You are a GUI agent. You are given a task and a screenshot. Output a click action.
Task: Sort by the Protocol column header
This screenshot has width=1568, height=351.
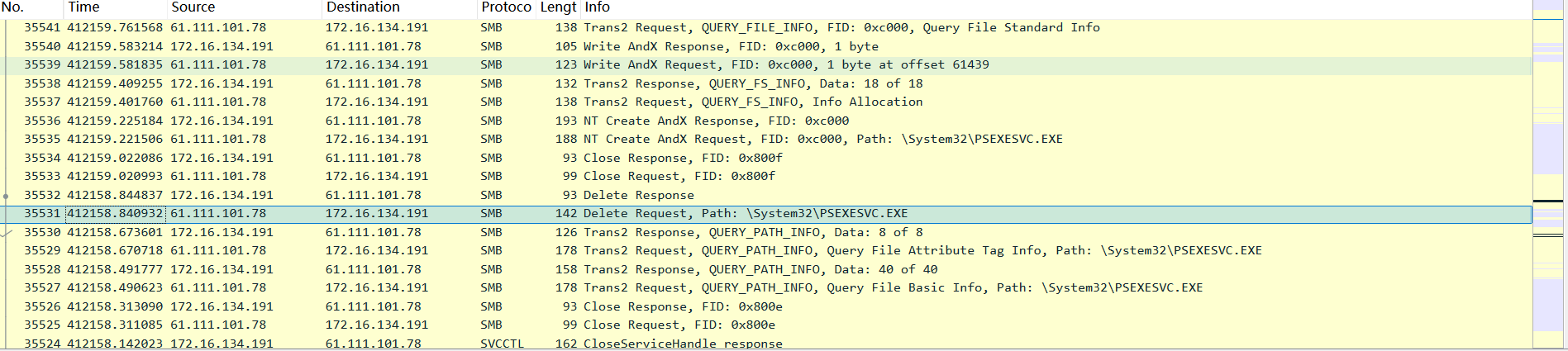[507, 7]
